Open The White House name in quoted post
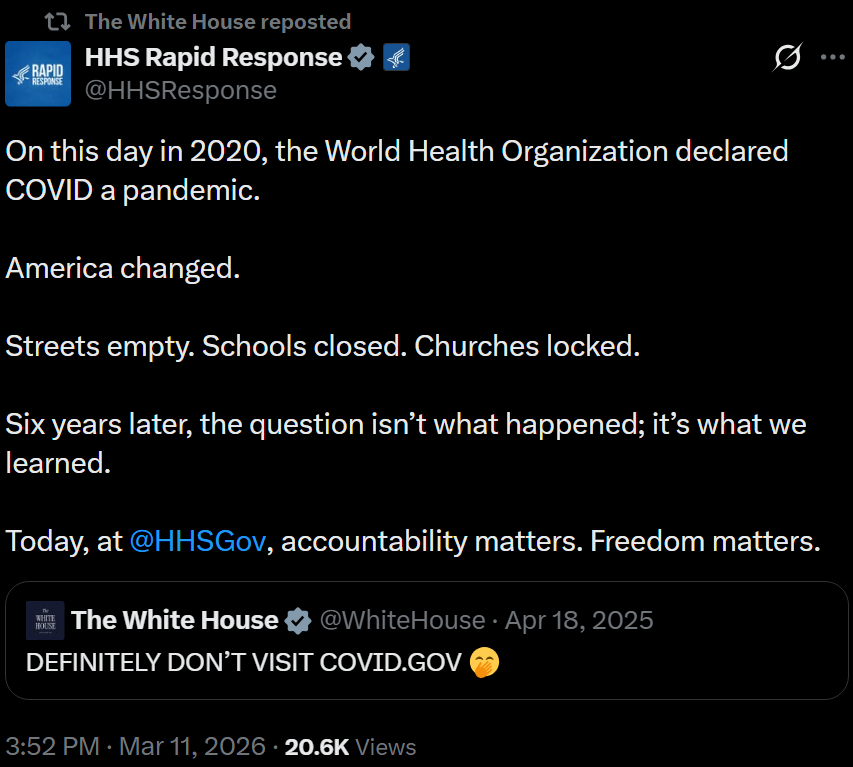The image size is (853, 767). (174, 620)
